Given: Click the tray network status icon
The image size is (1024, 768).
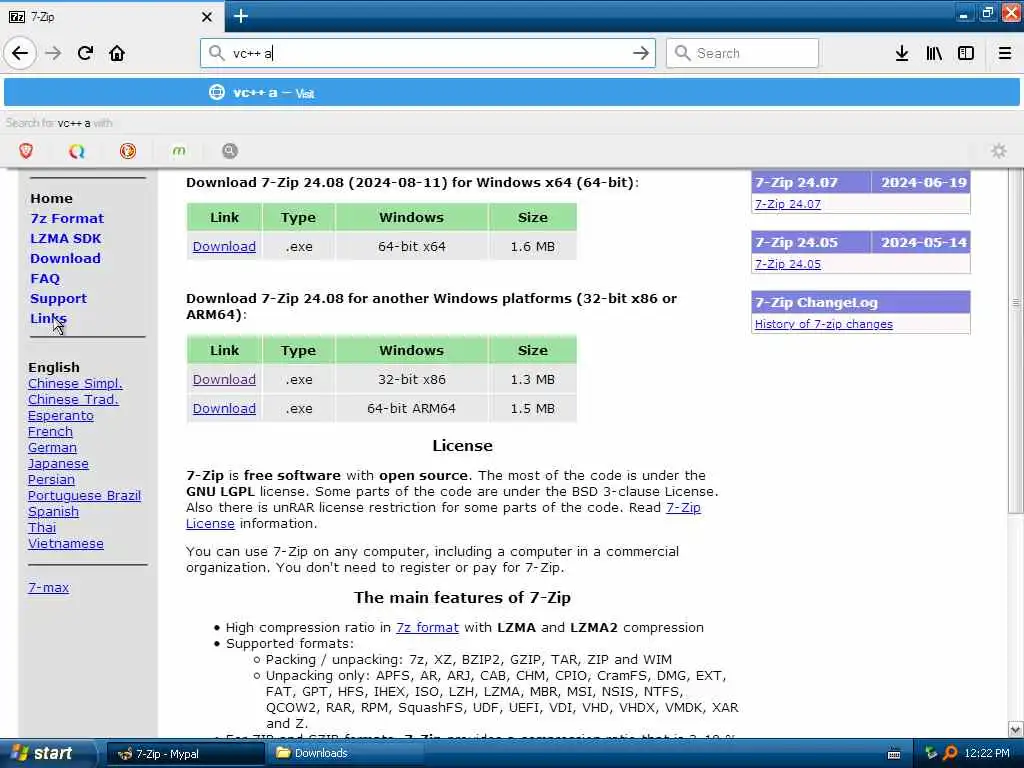Looking at the screenshot, I should point(931,753).
